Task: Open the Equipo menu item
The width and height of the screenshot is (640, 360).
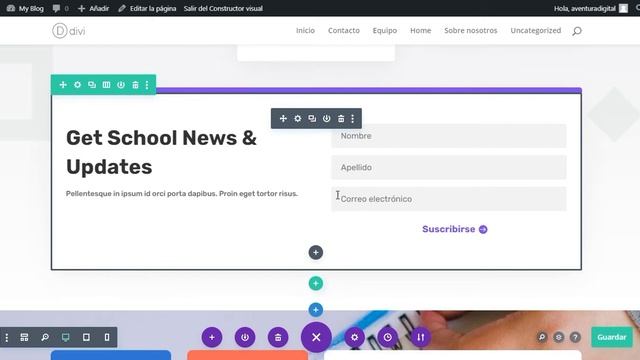Action: pos(384,30)
